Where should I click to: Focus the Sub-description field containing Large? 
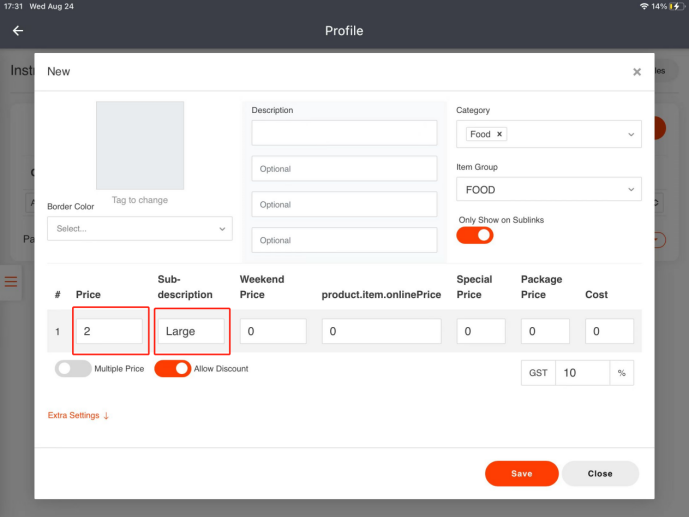click(192, 331)
